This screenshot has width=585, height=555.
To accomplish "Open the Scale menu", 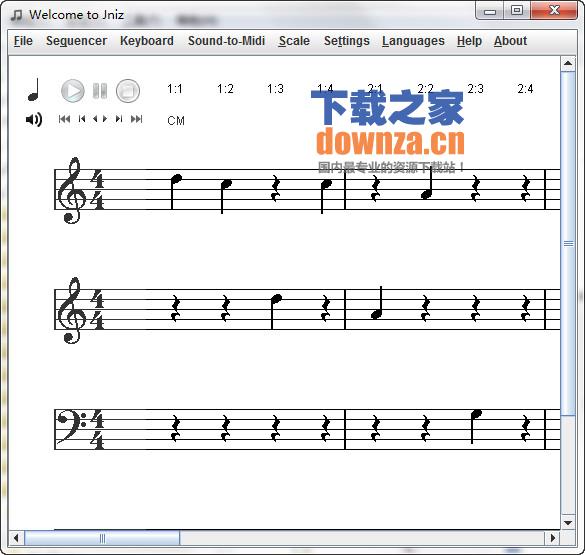I will tap(294, 41).
